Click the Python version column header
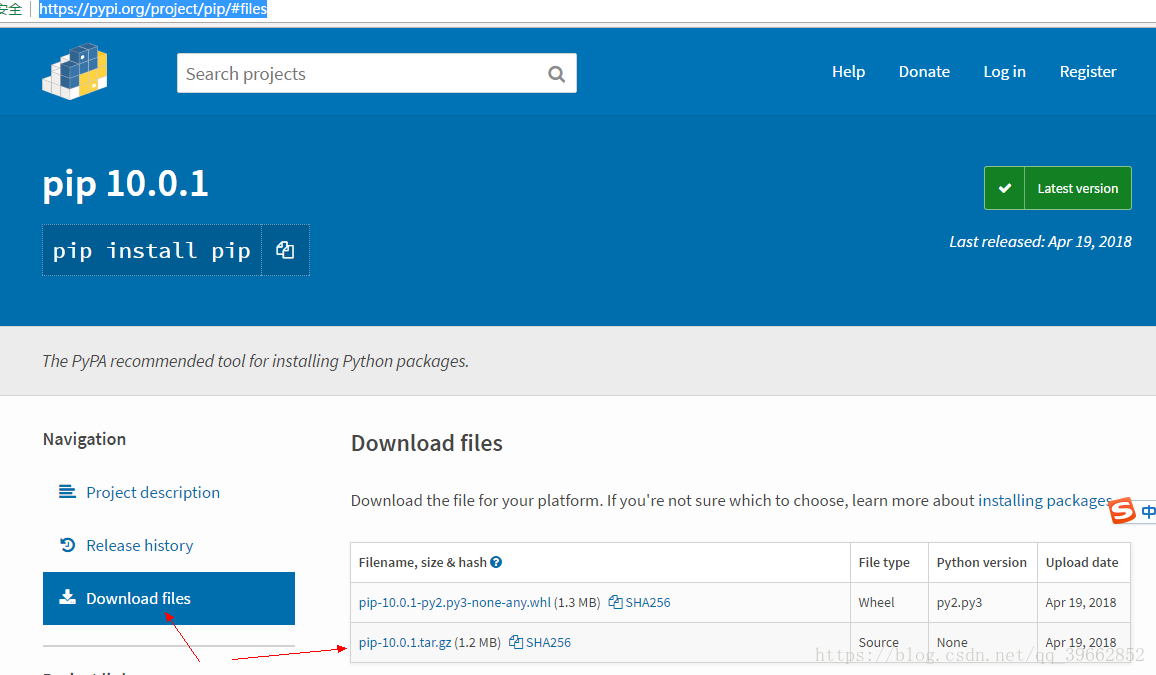The width and height of the screenshot is (1156, 675). tap(981, 562)
